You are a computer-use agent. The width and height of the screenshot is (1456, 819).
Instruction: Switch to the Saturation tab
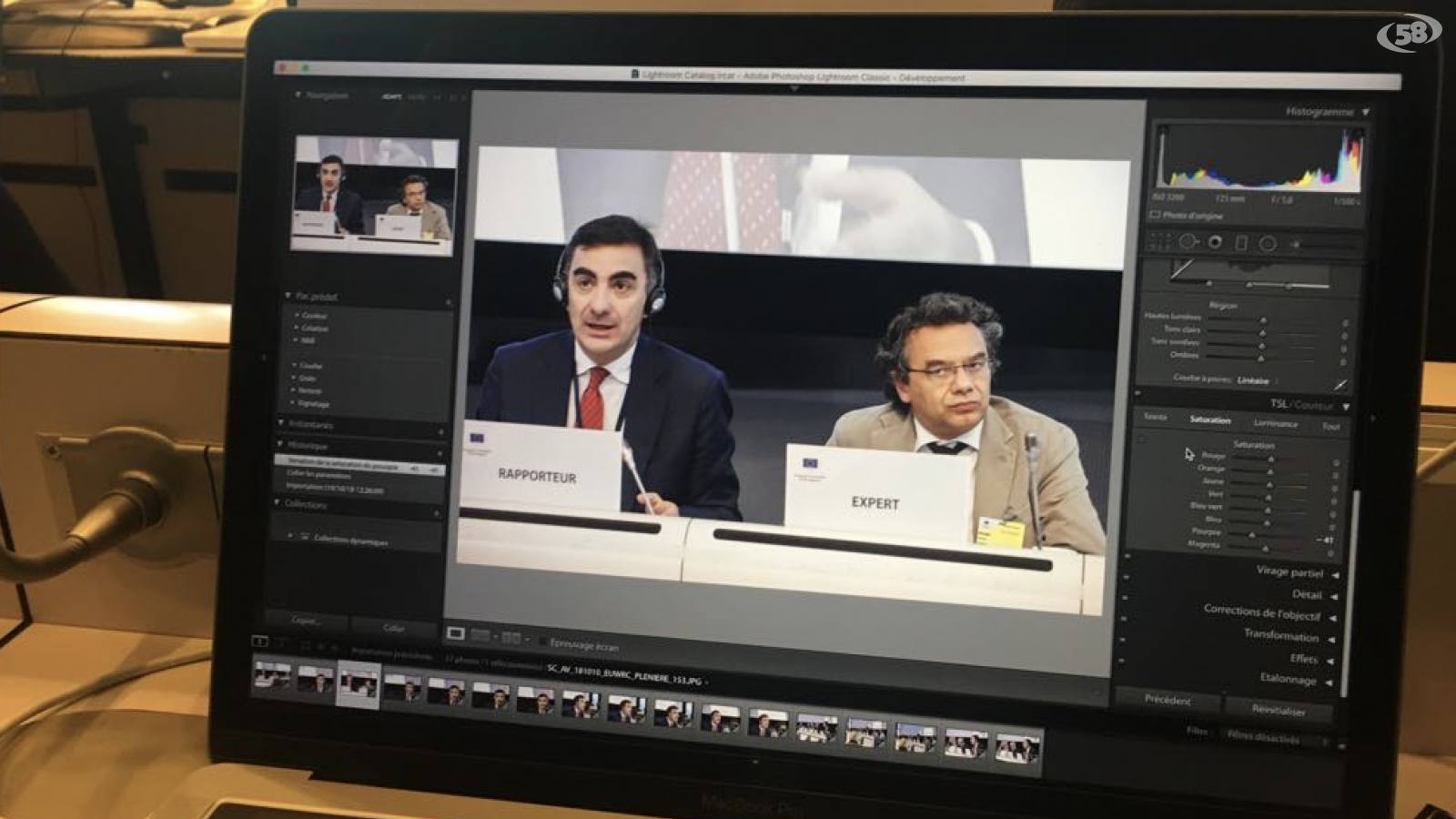1210,420
